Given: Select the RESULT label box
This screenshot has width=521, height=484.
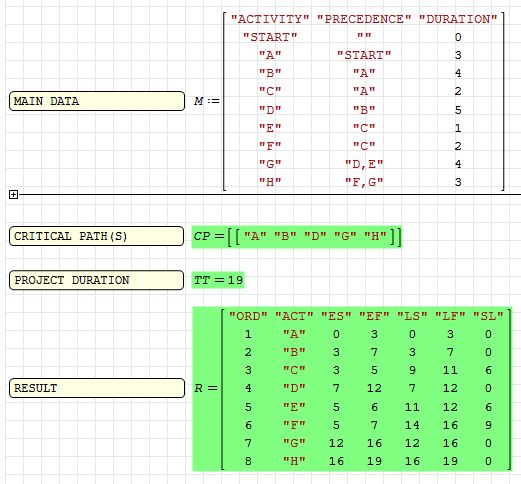Looking at the screenshot, I should click(x=97, y=388).
